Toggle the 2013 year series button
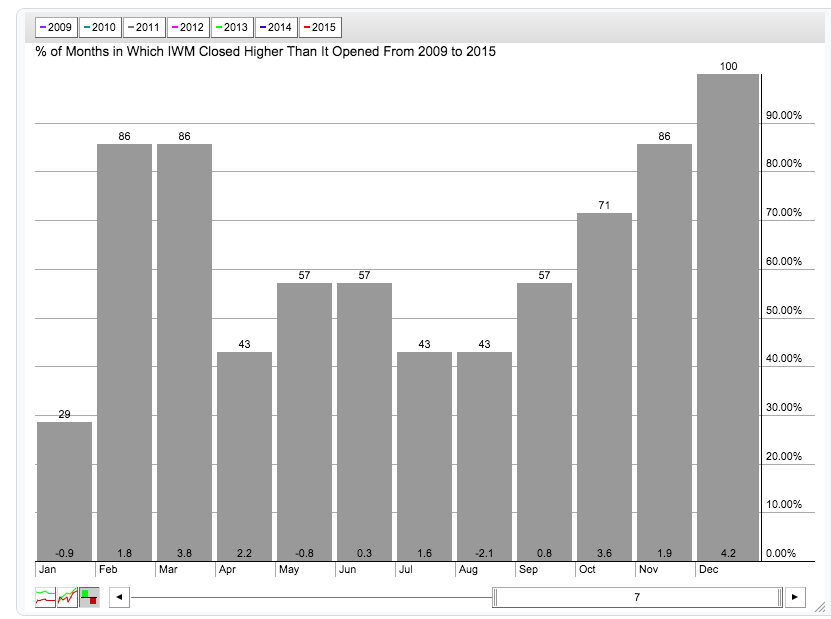 (x=232, y=28)
